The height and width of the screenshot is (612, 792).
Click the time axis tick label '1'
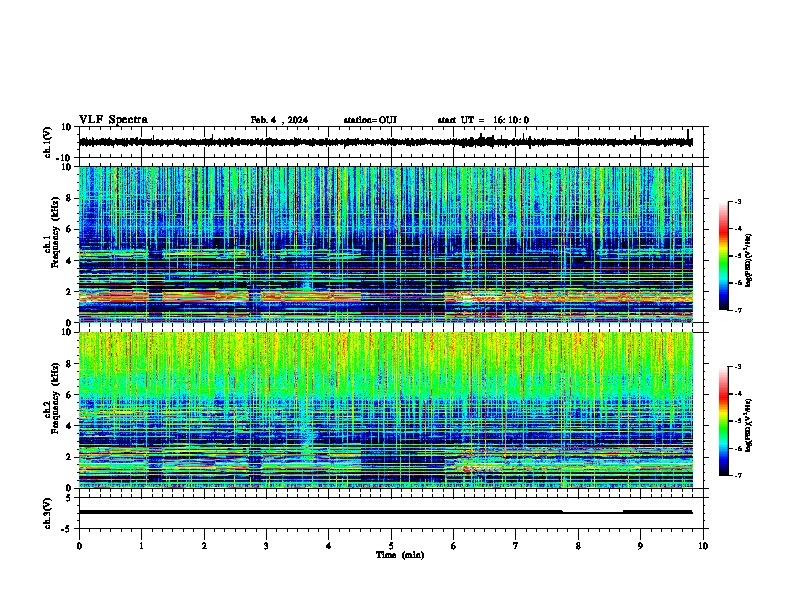pos(141,546)
